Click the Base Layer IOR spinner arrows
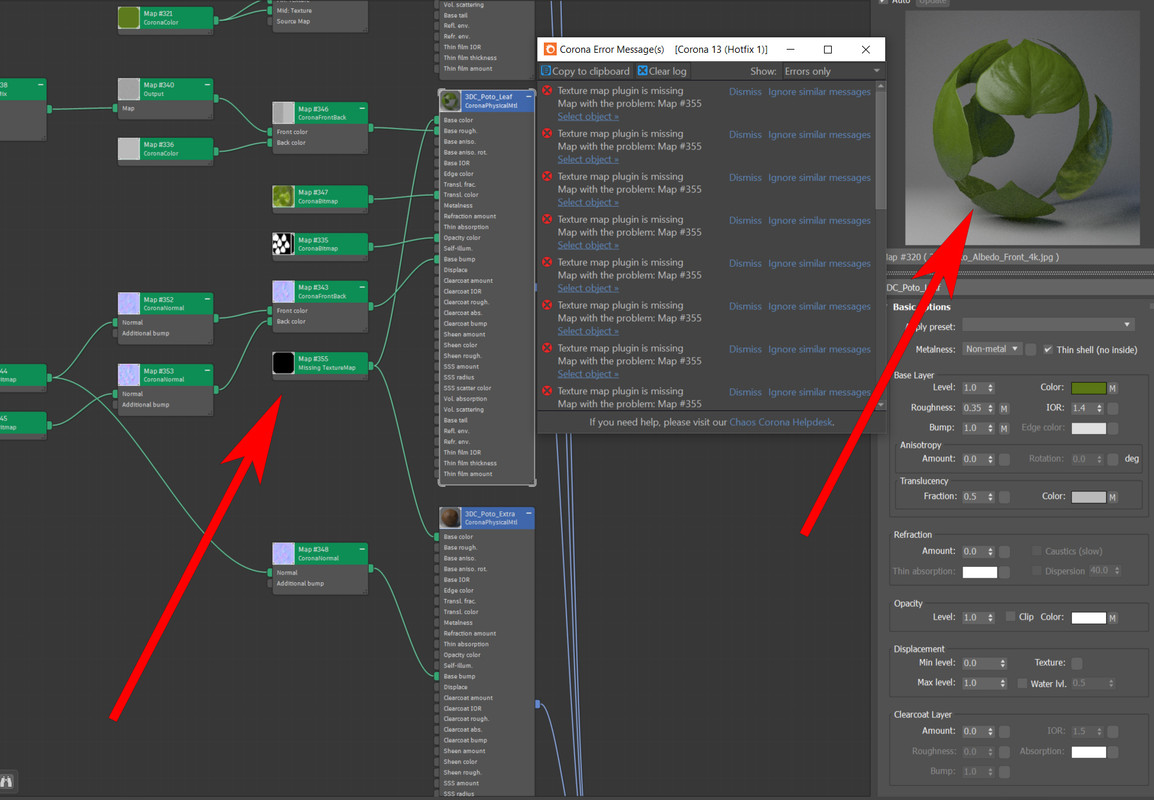 pyautogui.click(x=1100, y=408)
